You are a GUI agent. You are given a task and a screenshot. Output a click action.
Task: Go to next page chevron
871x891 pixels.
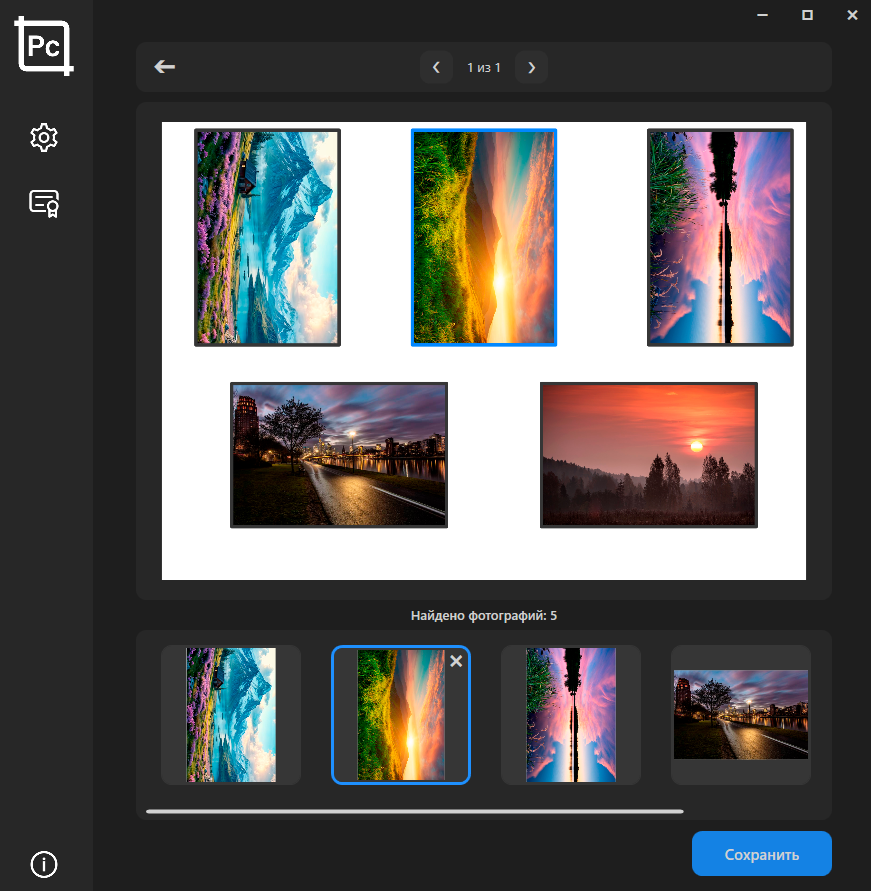531,68
